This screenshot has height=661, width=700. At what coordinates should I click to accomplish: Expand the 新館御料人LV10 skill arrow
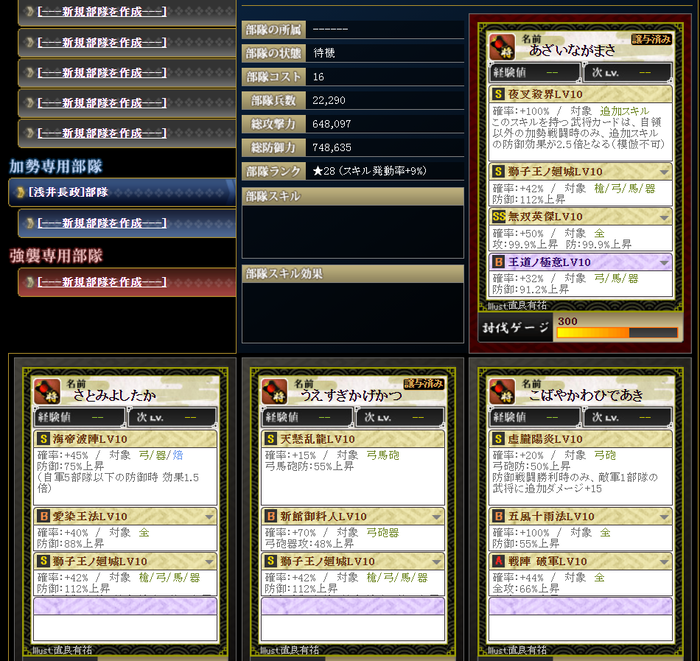point(436,517)
